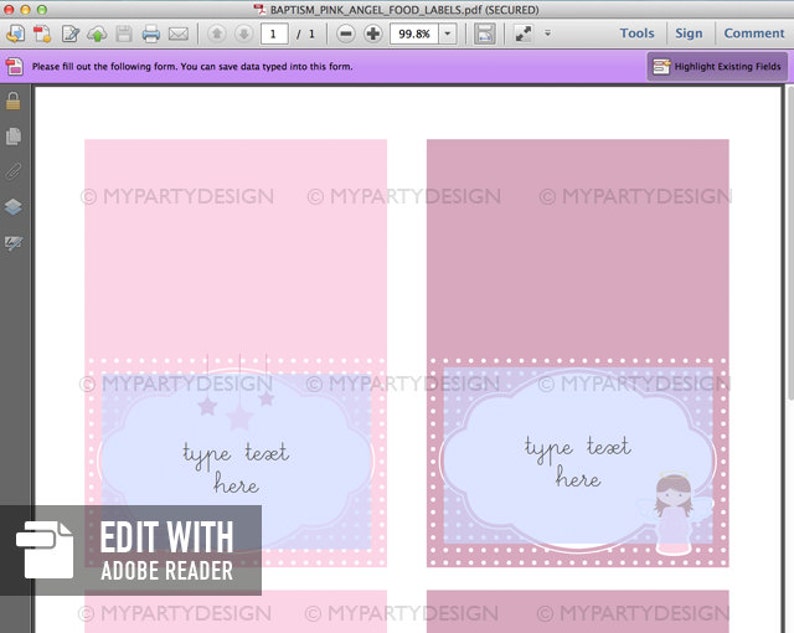Go to next page arrow
The height and width of the screenshot is (633, 794).
coord(244,34)
